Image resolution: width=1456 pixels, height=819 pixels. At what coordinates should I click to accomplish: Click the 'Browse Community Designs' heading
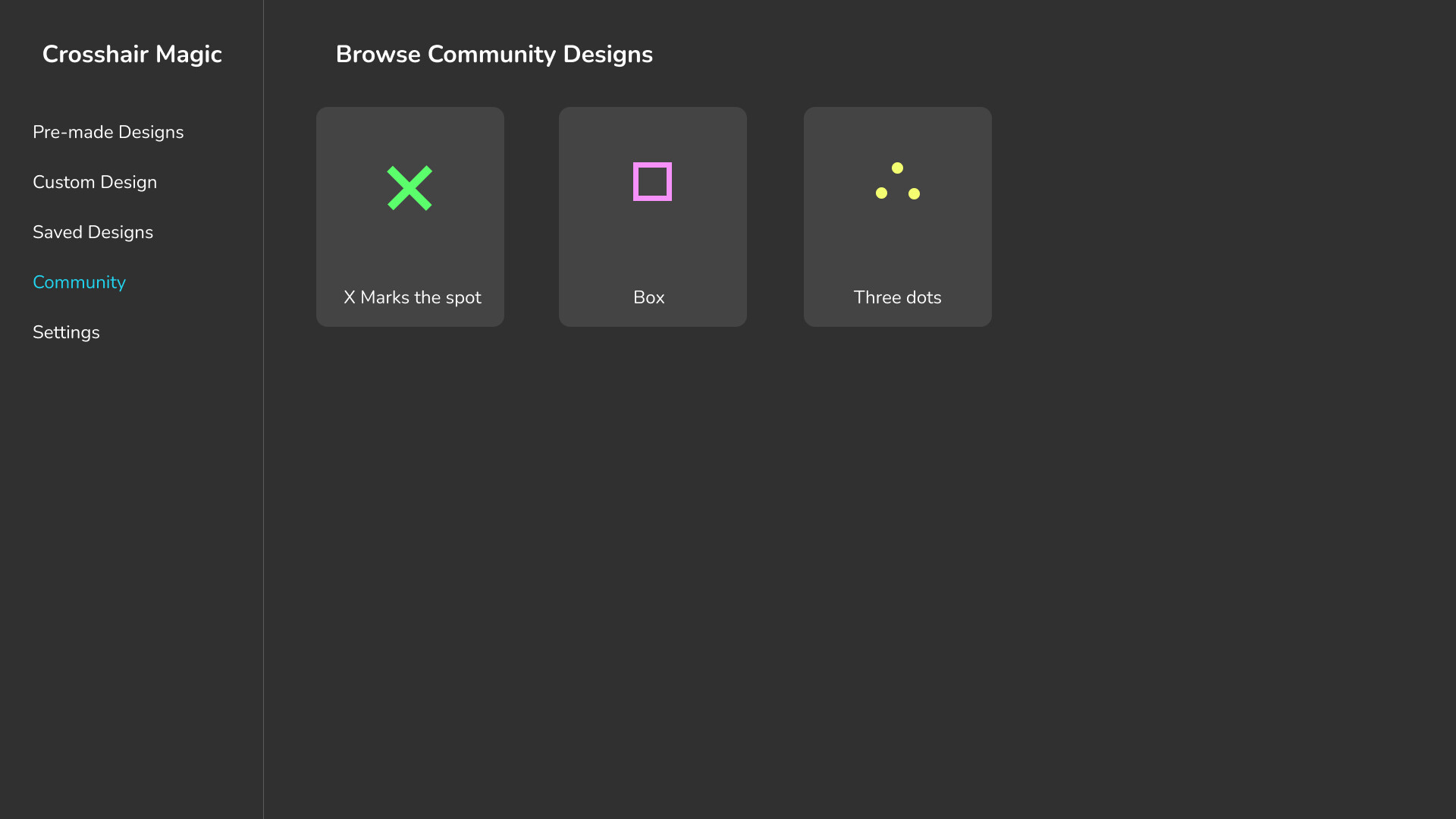tap(494, 54)
